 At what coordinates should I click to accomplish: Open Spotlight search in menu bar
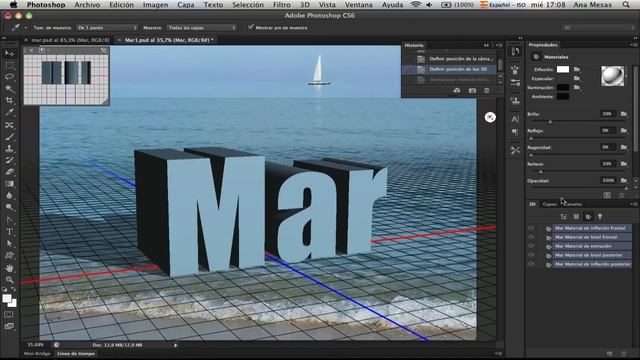click(x=627, y=5)
